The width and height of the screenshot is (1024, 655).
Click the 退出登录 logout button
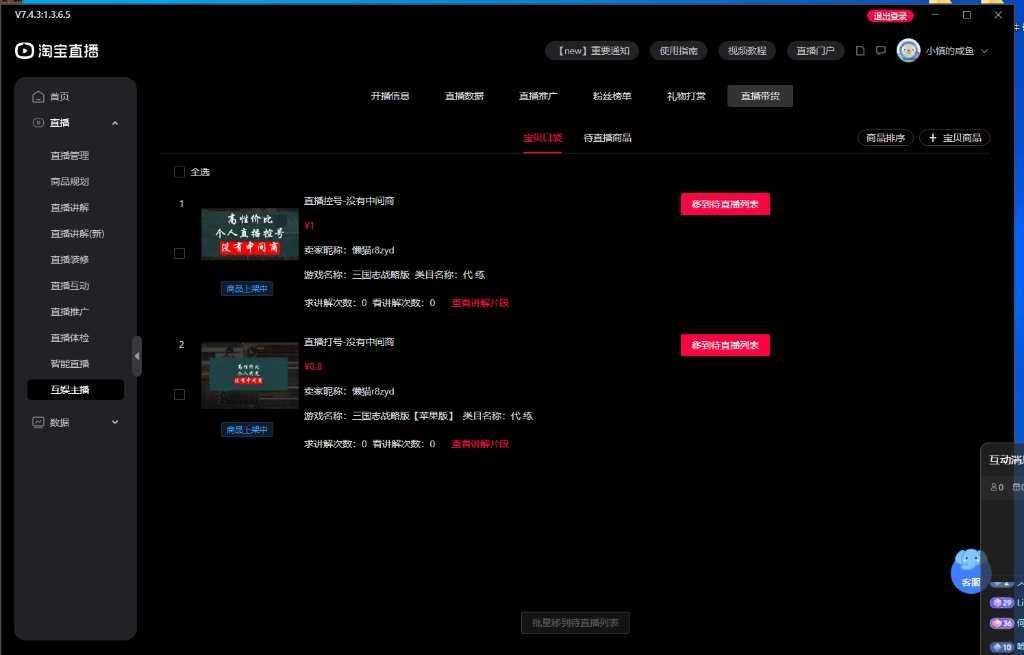889,16
